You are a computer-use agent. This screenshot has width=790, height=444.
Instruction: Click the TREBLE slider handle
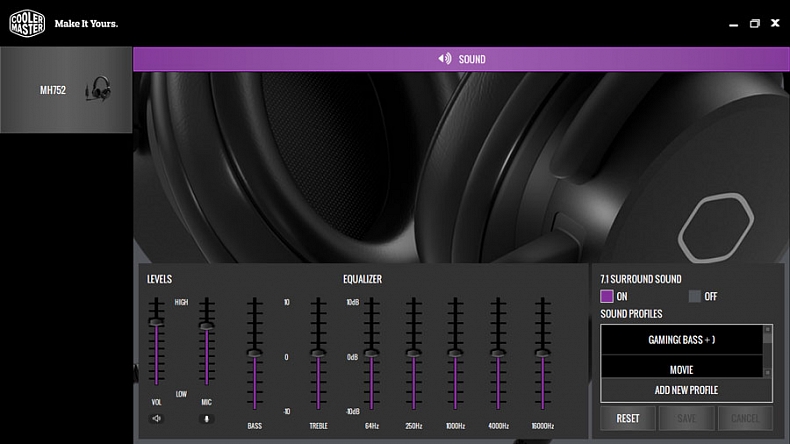pos(318,353)
